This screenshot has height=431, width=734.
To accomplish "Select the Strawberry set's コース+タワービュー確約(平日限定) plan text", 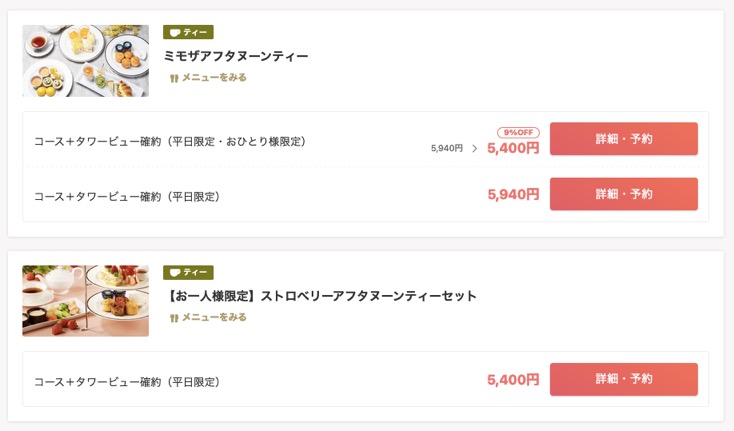I will (x=127, y=381).
